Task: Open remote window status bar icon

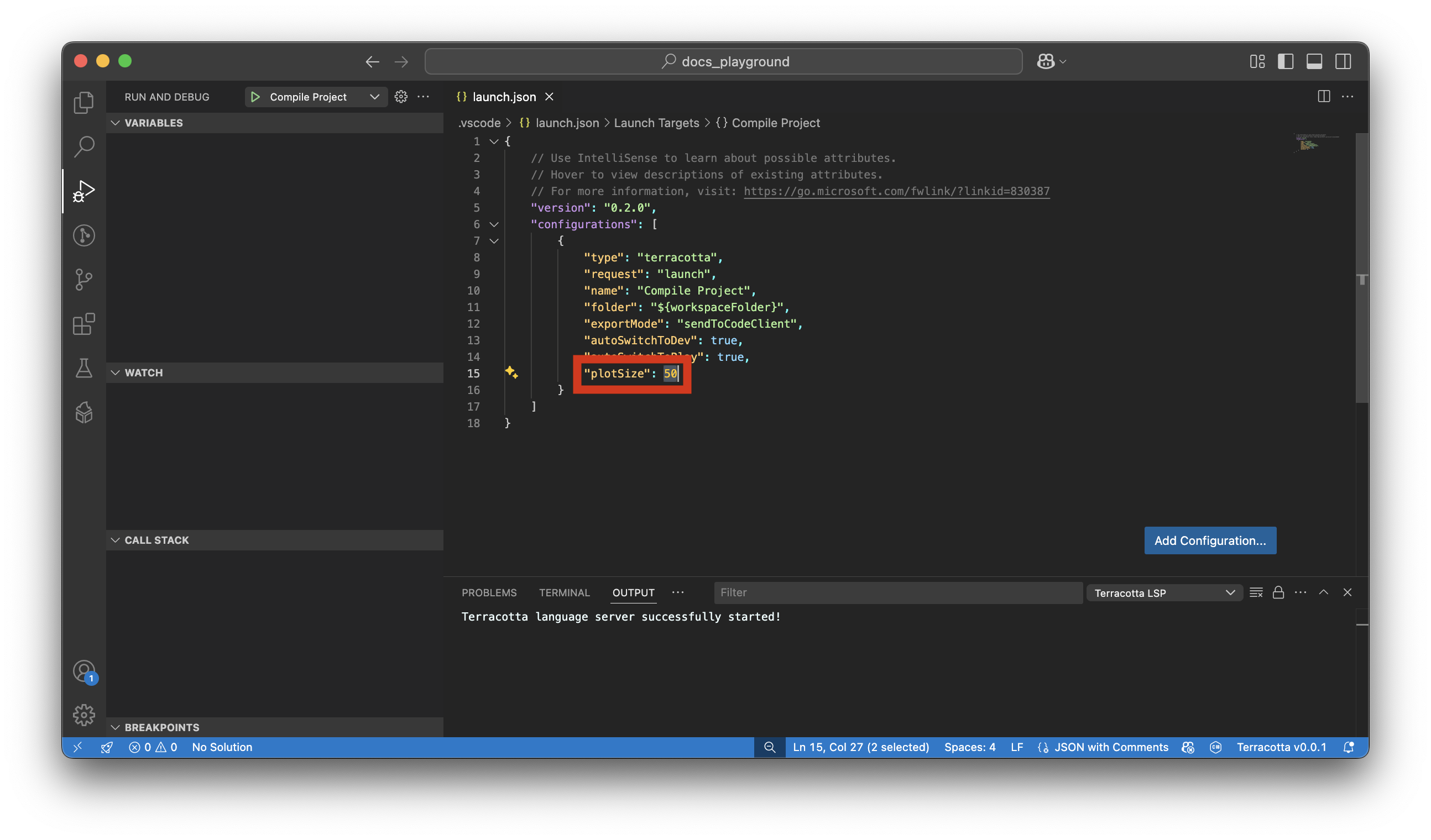Action: click(79, 748)
